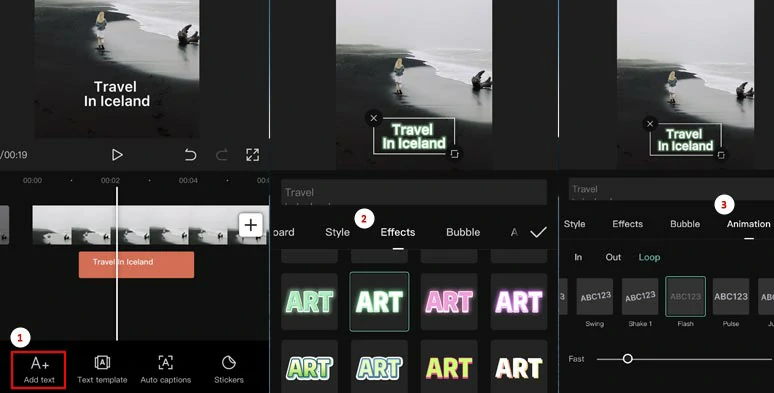Apply the Shake 1 loop animation
This screenshot has width=774, height=393.
[640, 297]
